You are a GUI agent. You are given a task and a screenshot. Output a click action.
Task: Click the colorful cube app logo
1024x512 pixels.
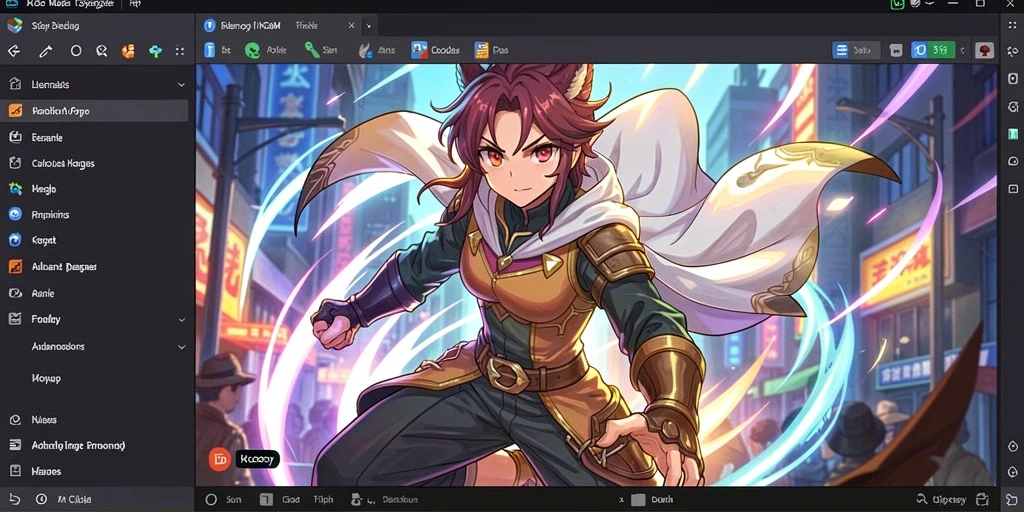(x=14, y=25)
